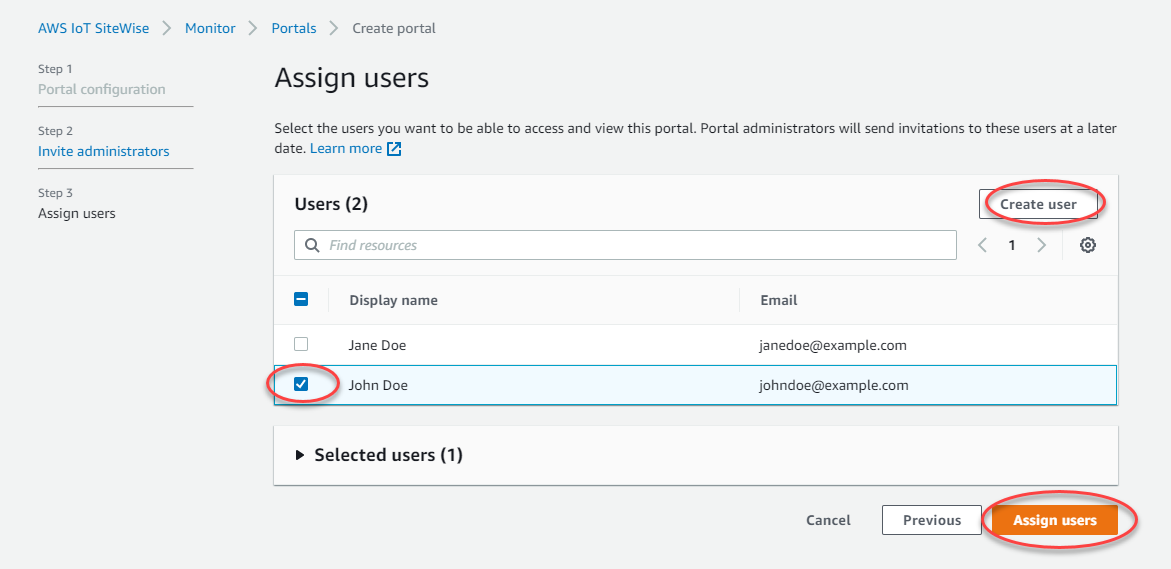Open the Learn more link
1171x569 pixels.
tap(345, 149)
